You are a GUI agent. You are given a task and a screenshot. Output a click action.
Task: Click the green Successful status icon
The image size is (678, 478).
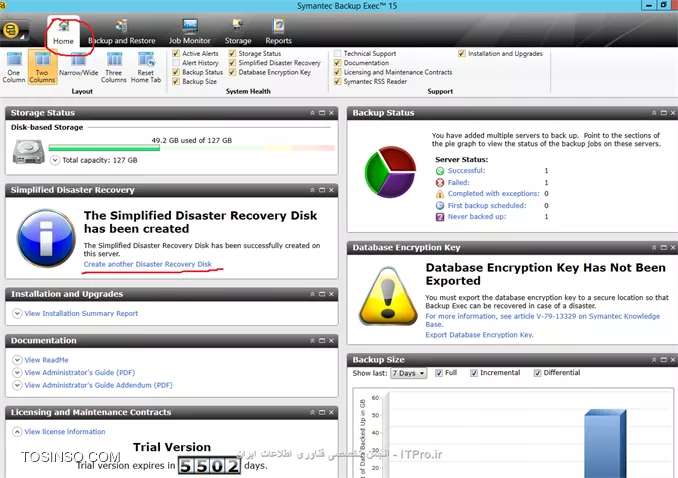point(440,171)
